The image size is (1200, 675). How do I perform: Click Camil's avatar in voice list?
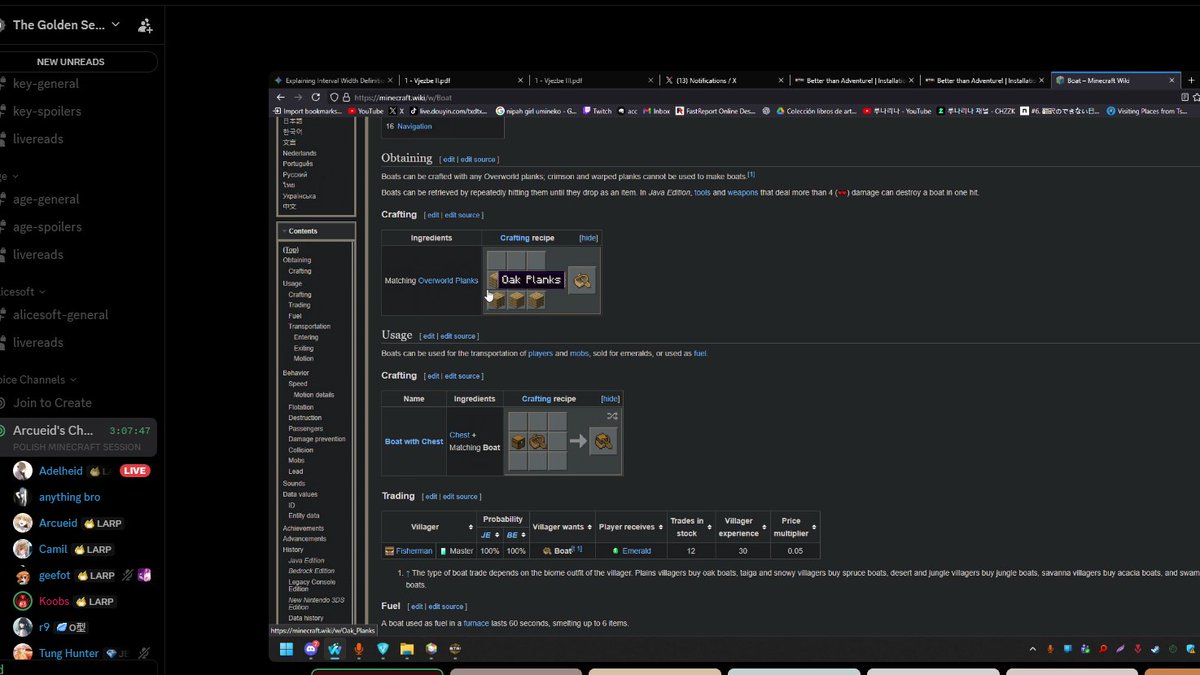pos(22,549)
